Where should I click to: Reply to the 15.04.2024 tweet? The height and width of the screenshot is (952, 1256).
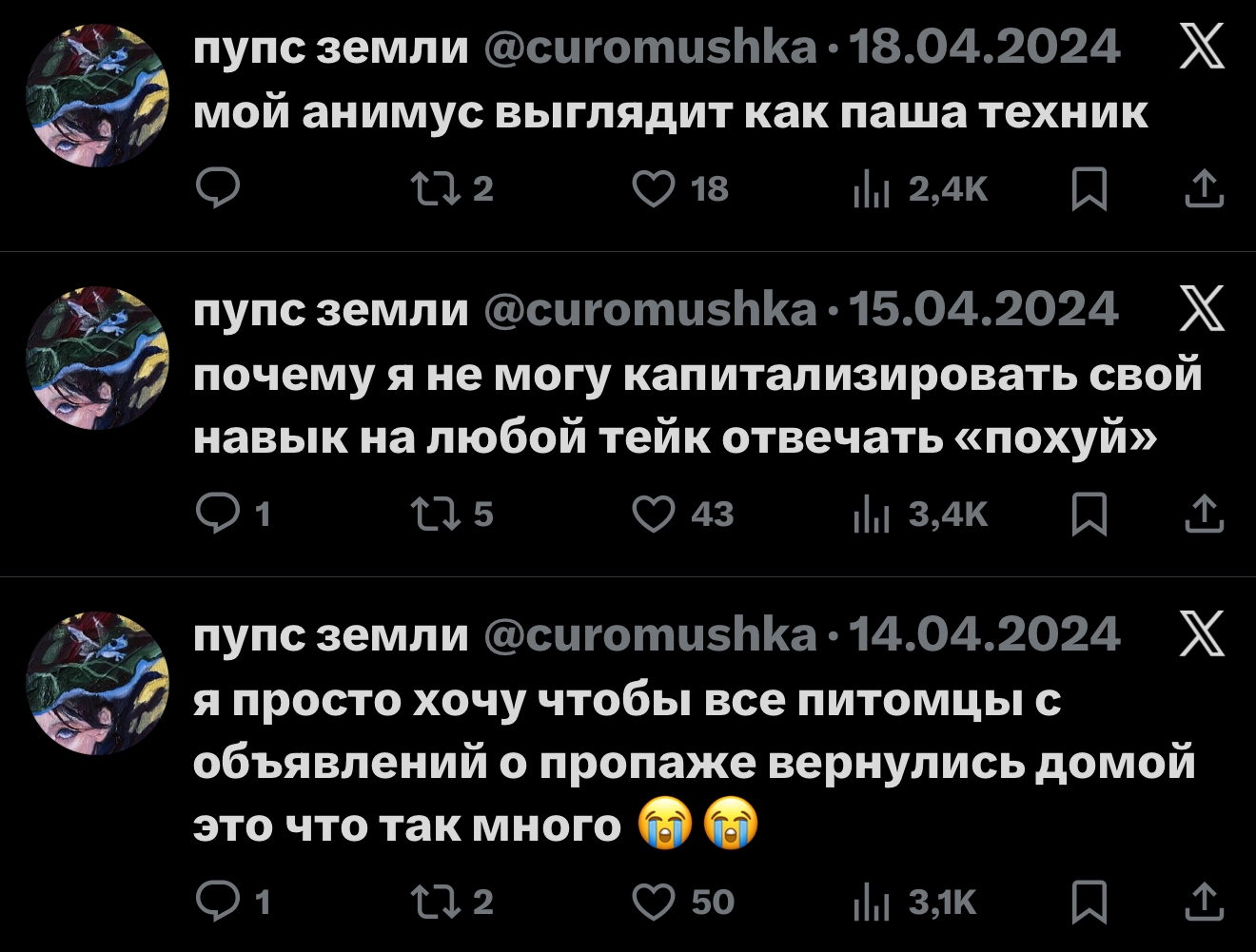click(217, 515)
